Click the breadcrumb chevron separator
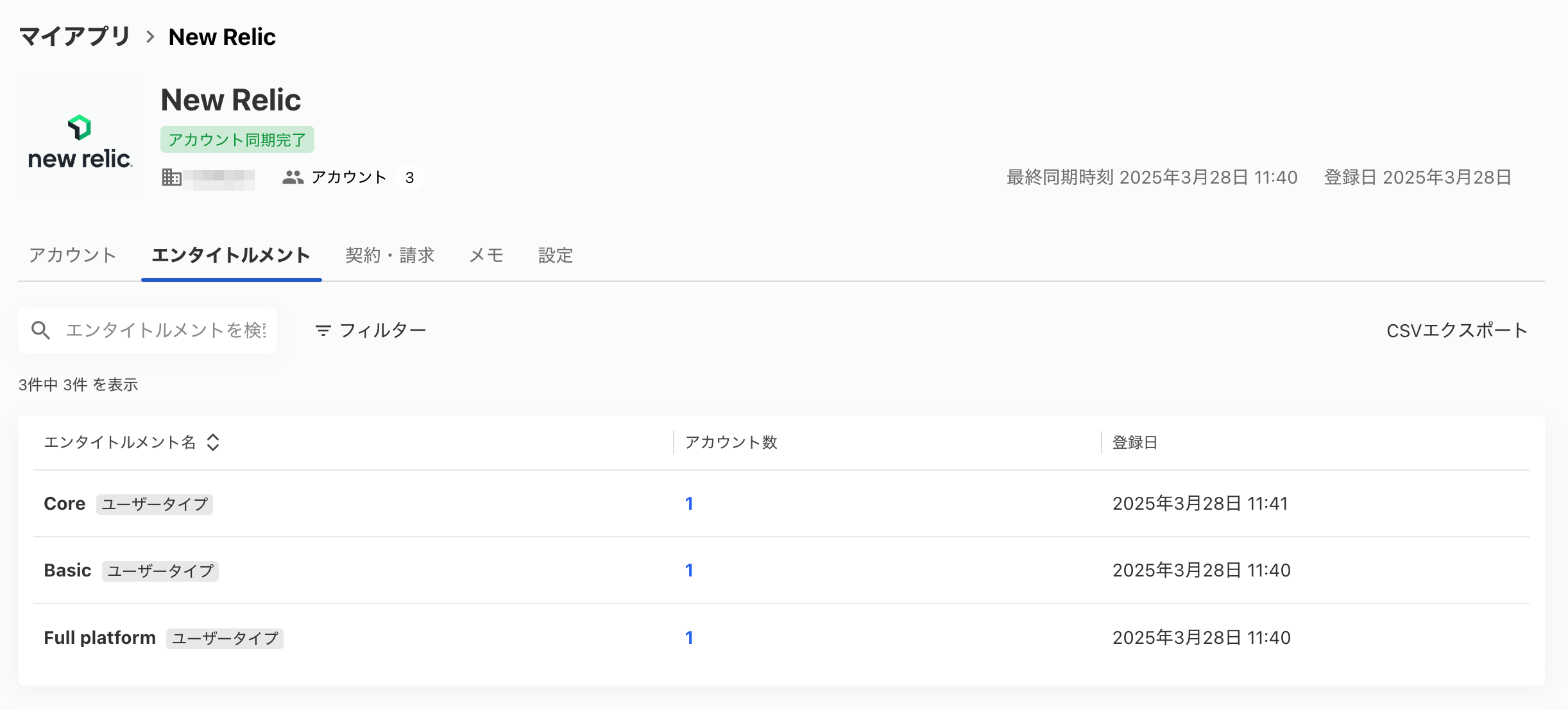The image size is (1568, 710). pyautogui.click(x=150, y=37)
